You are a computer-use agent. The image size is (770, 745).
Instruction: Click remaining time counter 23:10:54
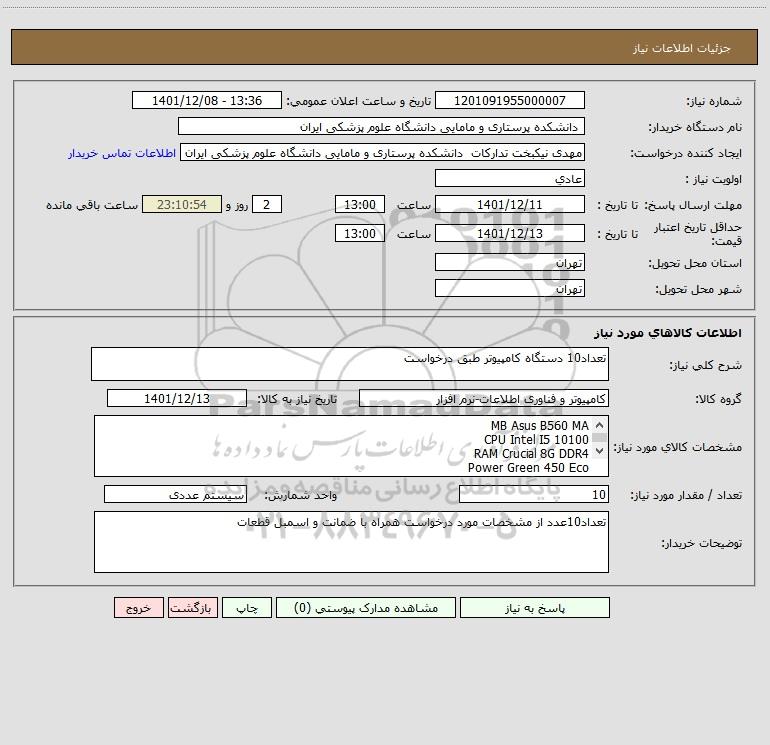pyautogui.click(x=182, y=204)
